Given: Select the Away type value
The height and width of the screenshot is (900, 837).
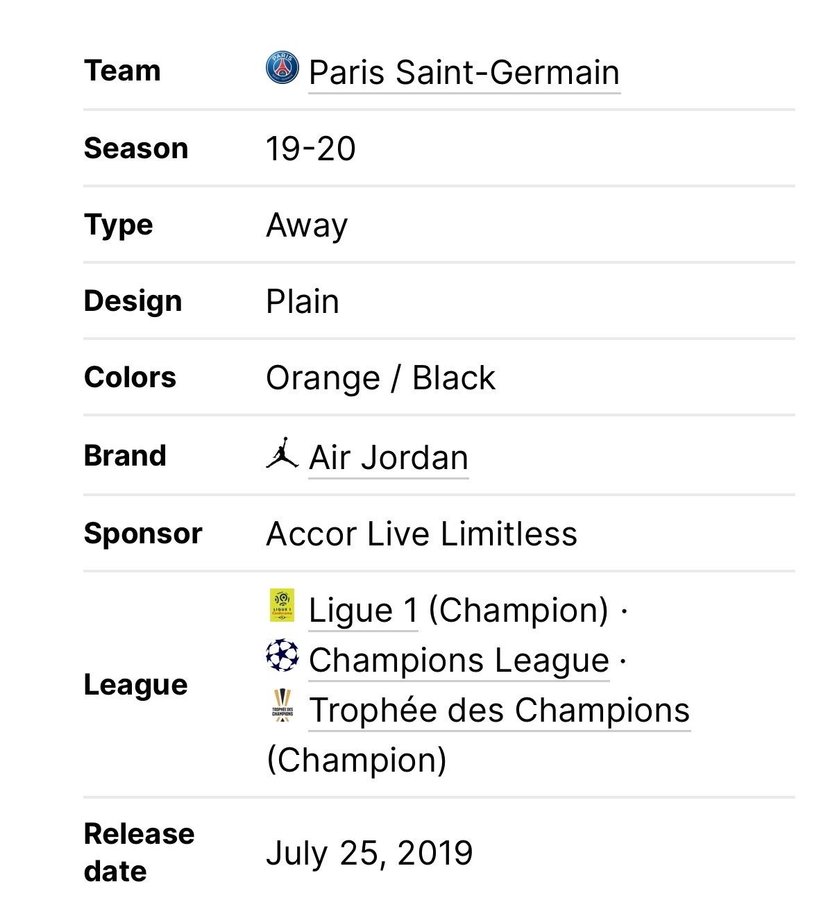Looking at the screenshot, I should tap(307, 226).
